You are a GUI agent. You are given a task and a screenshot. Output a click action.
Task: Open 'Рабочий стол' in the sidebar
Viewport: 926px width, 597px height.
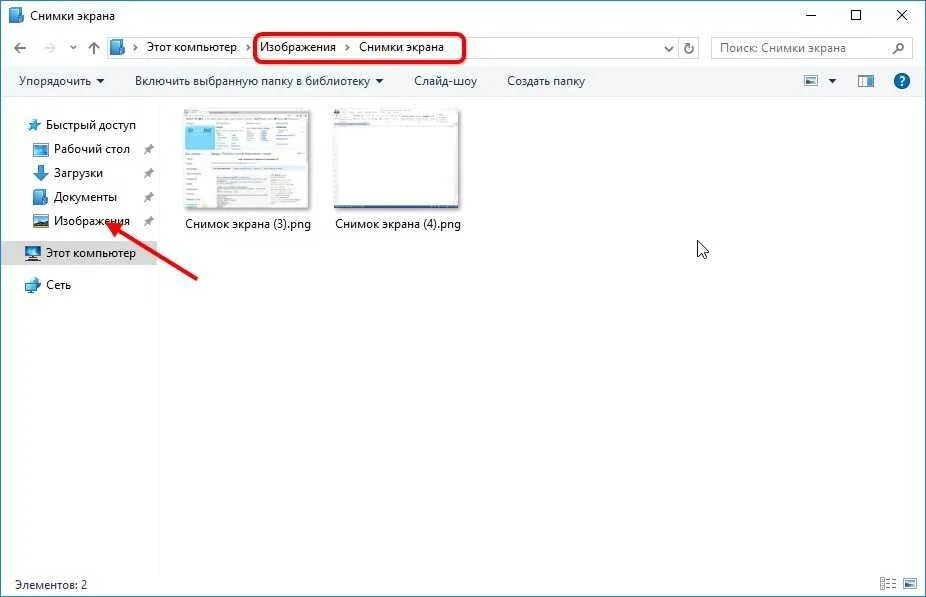(x=92, y=149)
